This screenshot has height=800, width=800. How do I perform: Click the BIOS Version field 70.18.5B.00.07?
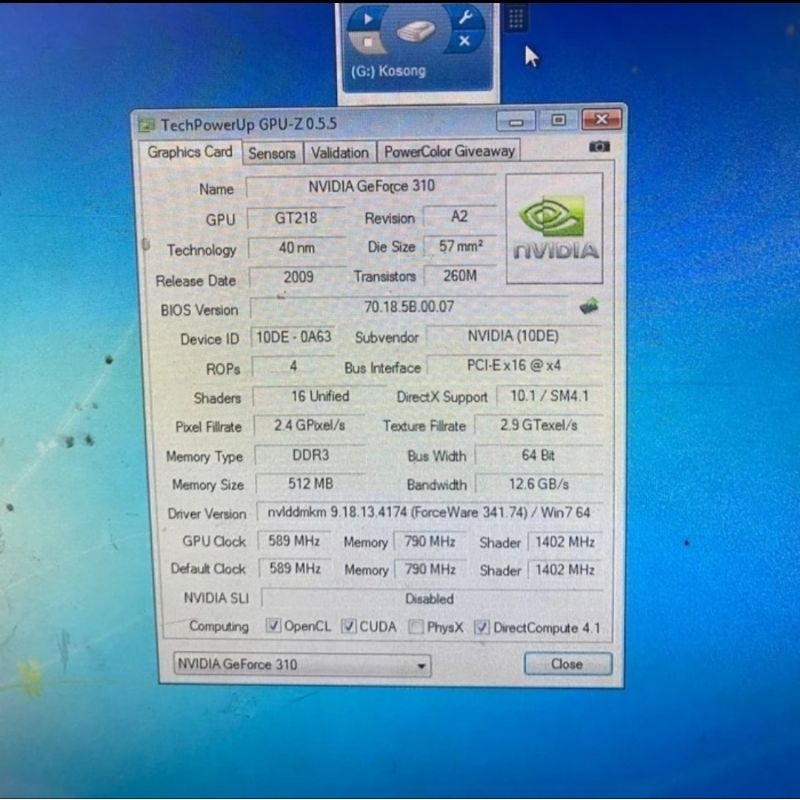click(x=409, y=307)
